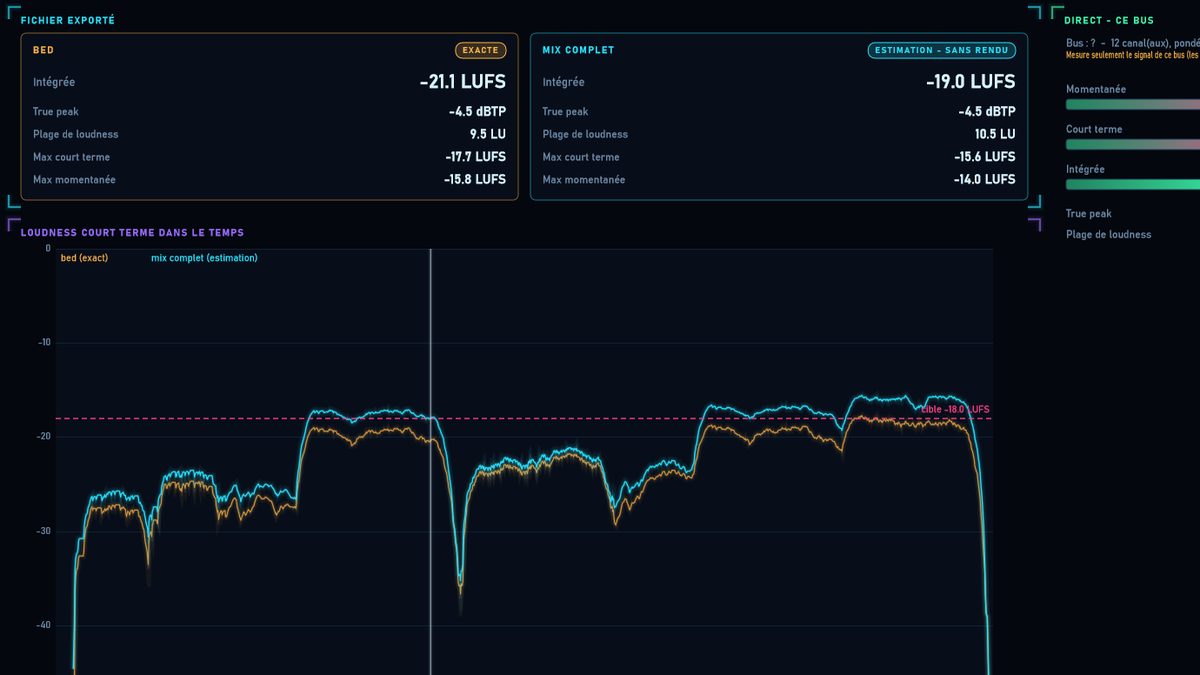The height and width of the screenshot is (675, 1200).
Task: Click the orange Mesure seulement le signal note
Action: pos(1133,56)
